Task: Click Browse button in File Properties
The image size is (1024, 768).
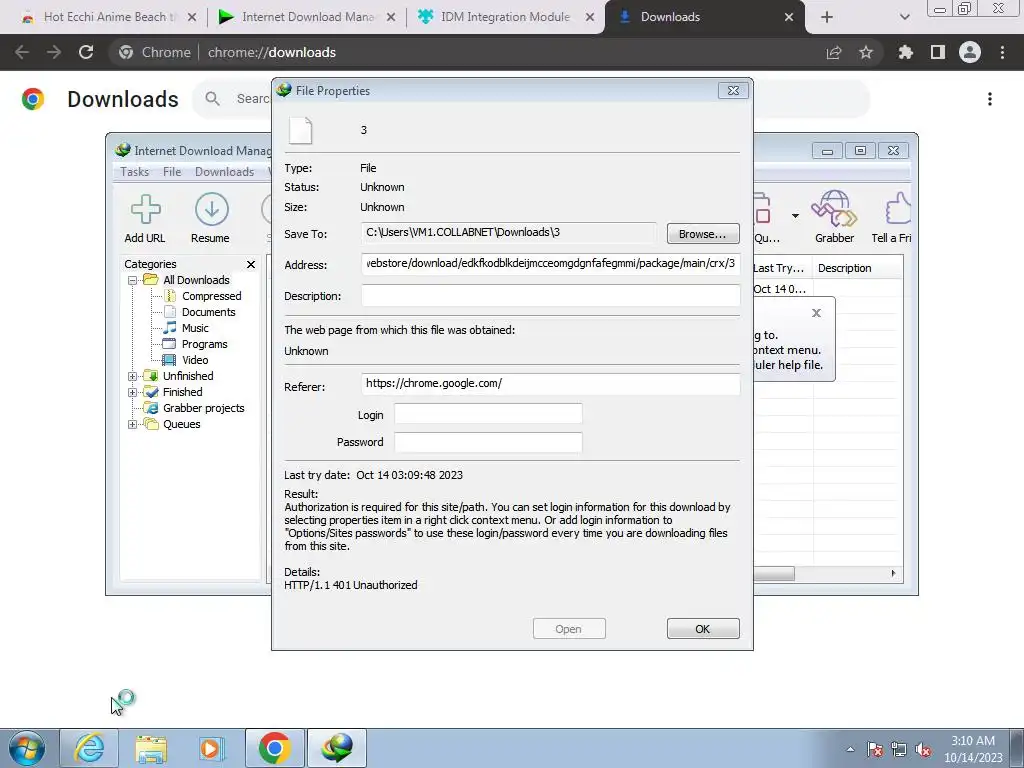Action: pyautogui.click(x=703, y=234)
